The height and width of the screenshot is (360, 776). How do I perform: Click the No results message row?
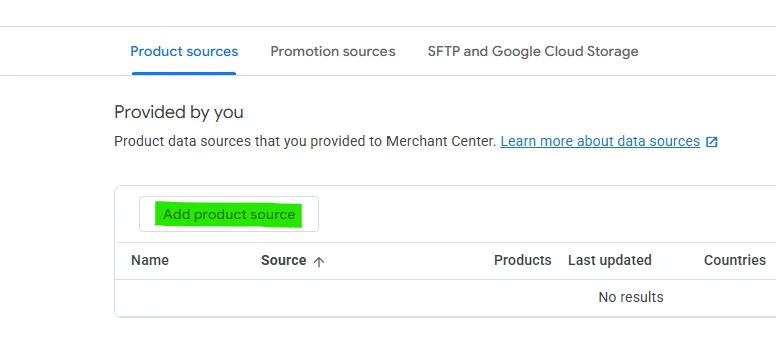click(x=631, y=297)
